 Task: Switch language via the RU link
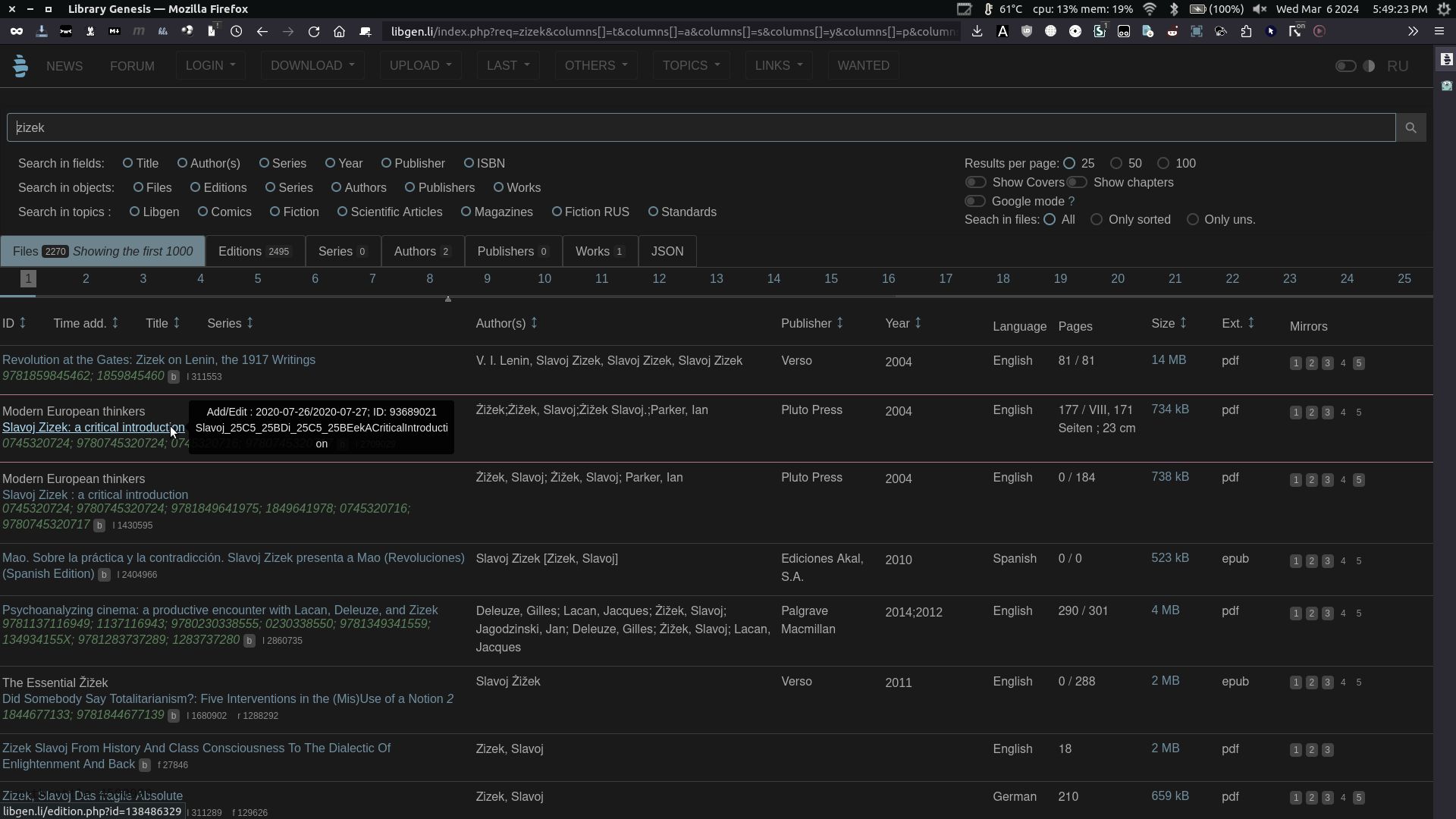pos(1398,67)
